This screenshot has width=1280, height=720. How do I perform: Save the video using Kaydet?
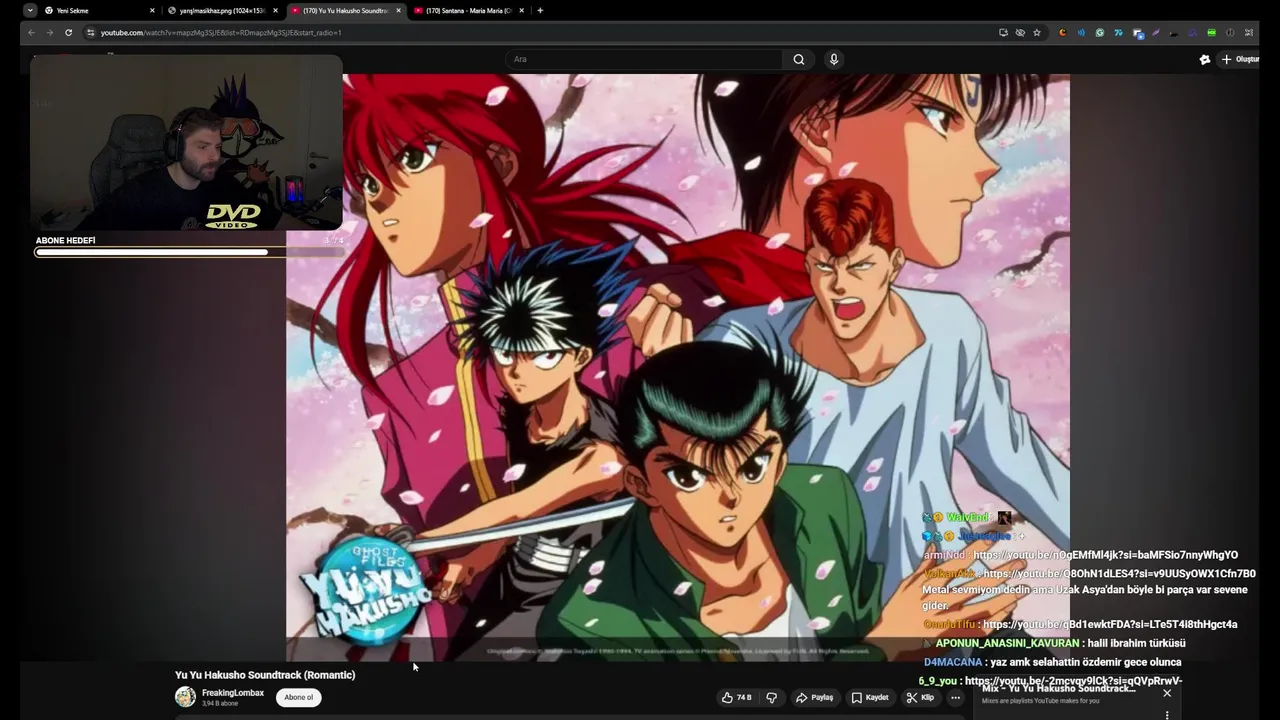(x=869, y=697)
